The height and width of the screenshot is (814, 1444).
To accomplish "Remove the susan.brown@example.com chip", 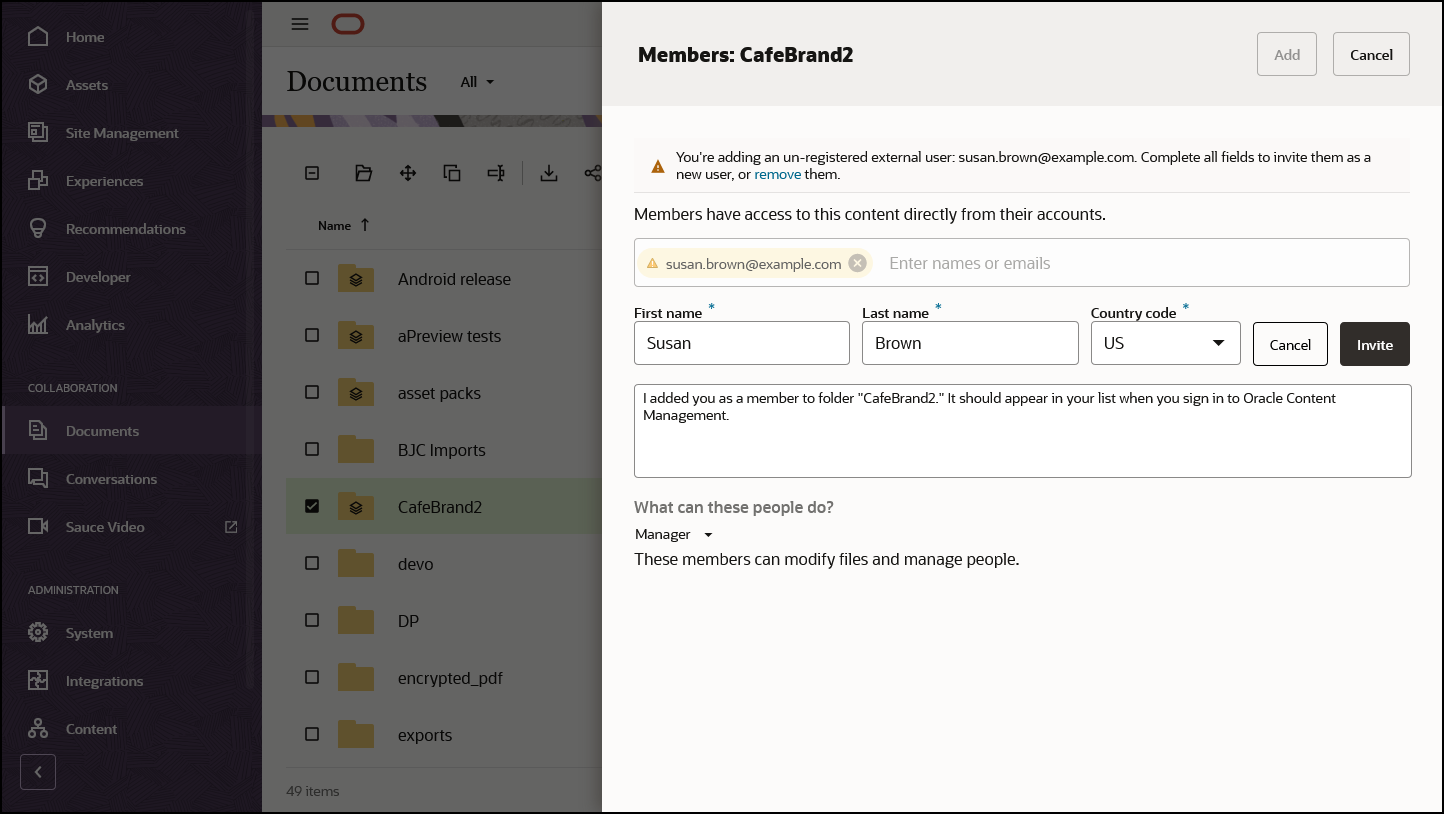I will point(857,263).
